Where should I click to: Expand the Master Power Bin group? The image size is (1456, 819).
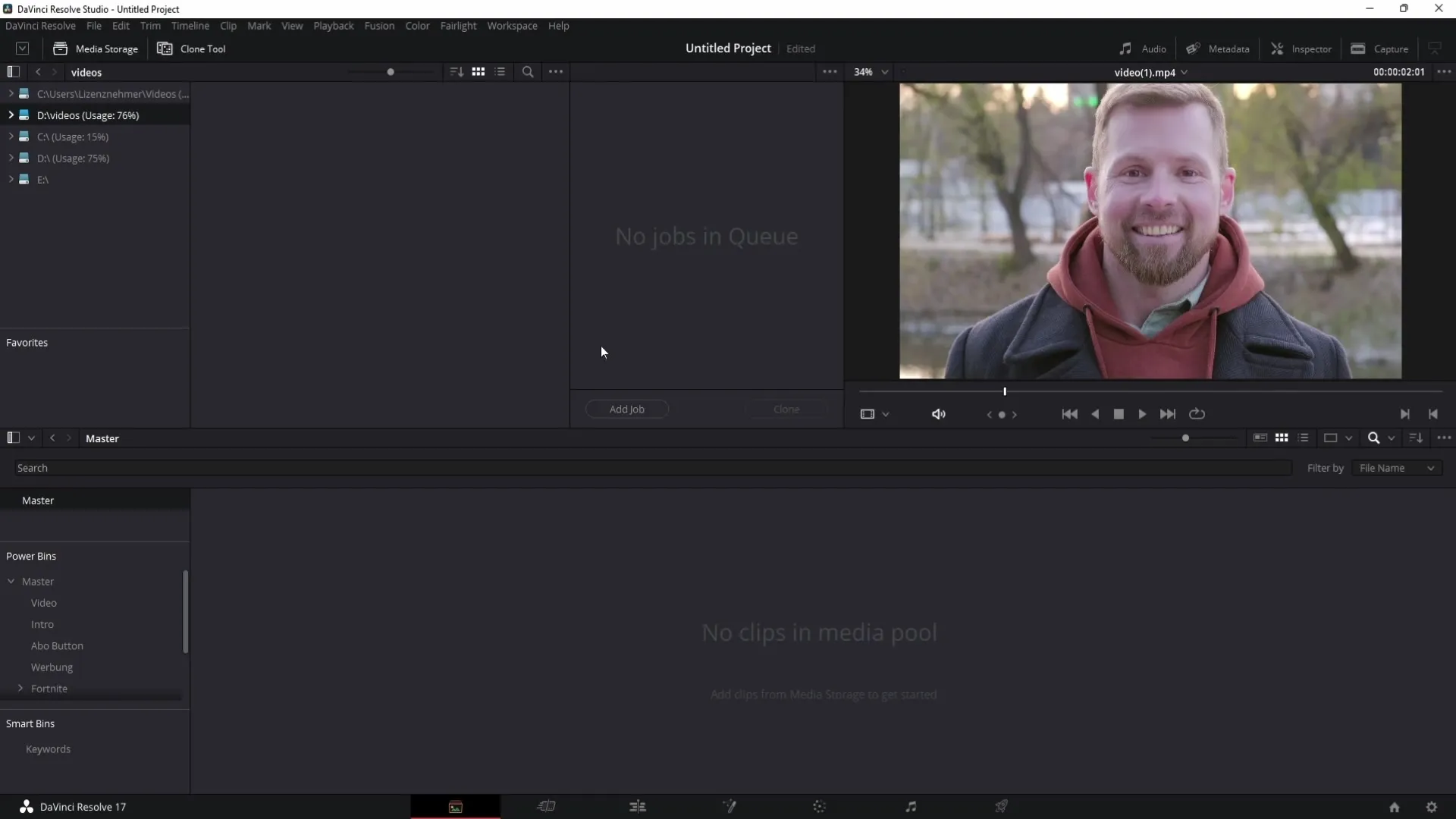(x=11, y=581)
